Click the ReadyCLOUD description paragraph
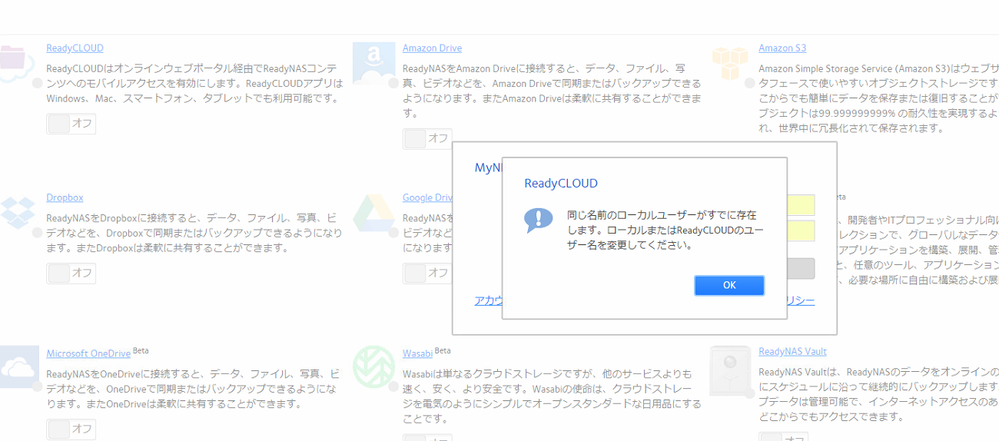 [195, 83]
